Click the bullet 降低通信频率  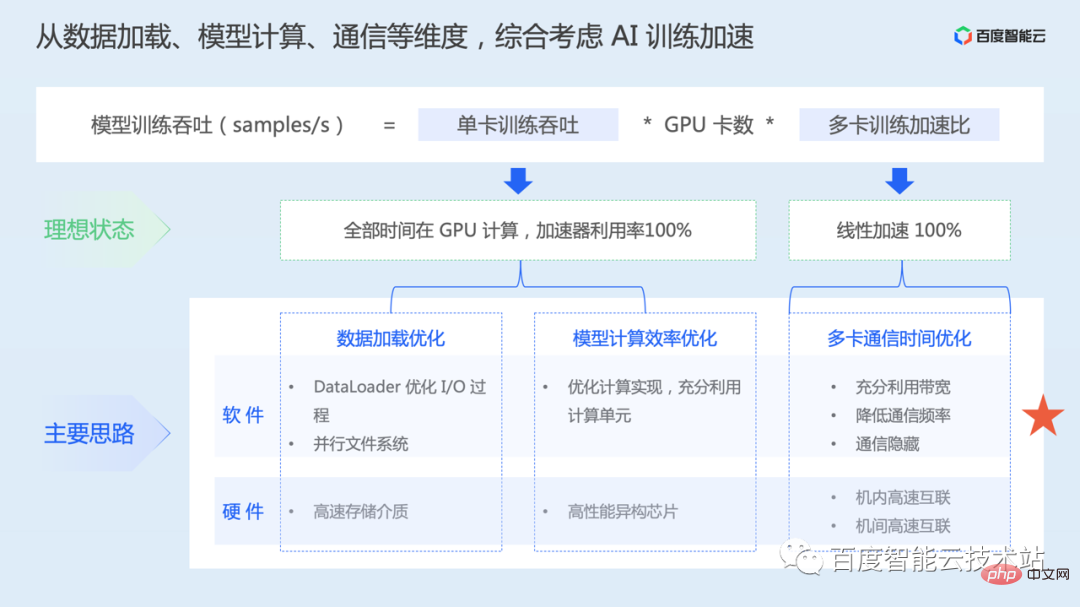point(903,415)
